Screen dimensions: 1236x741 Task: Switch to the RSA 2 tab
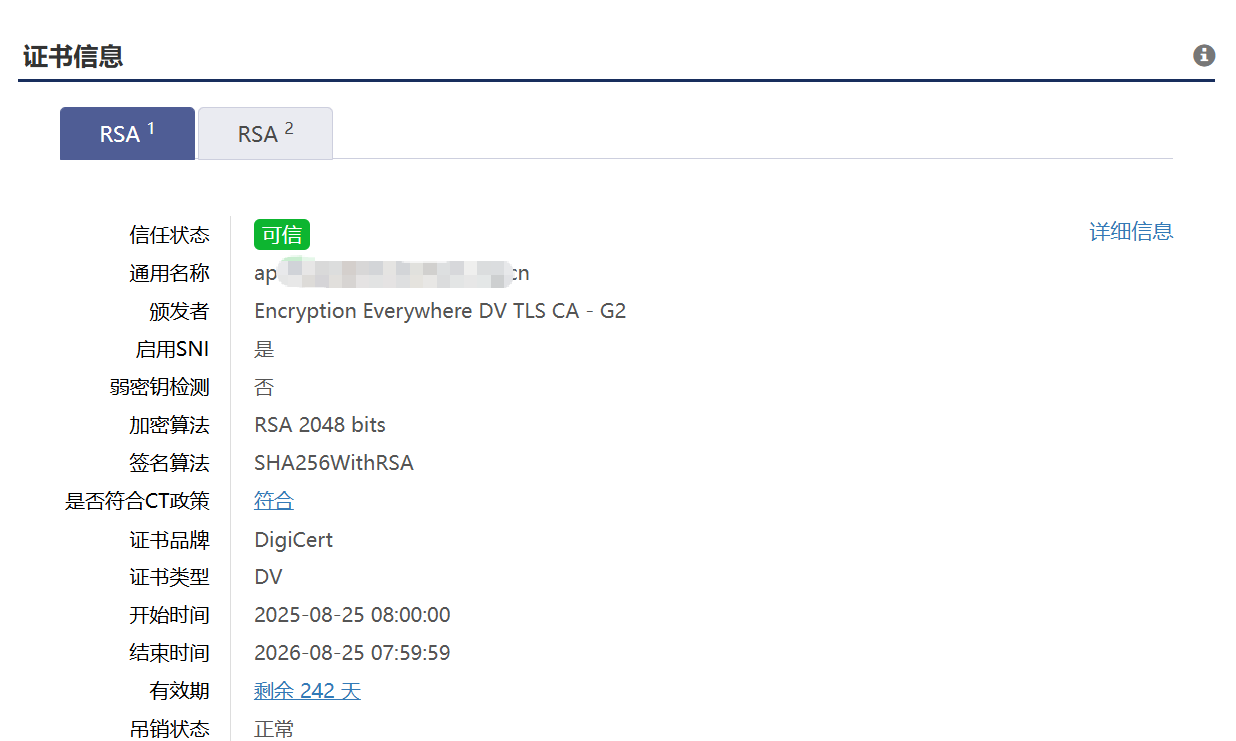[265, 133]
